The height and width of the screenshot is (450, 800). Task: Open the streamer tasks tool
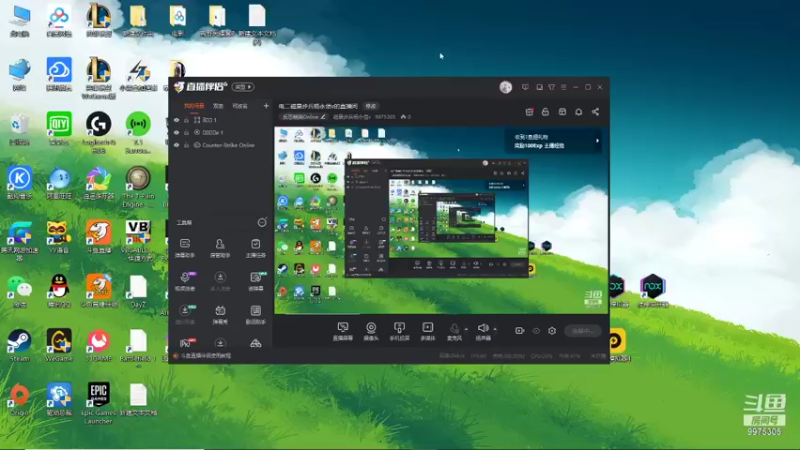(x=256, y=247)
